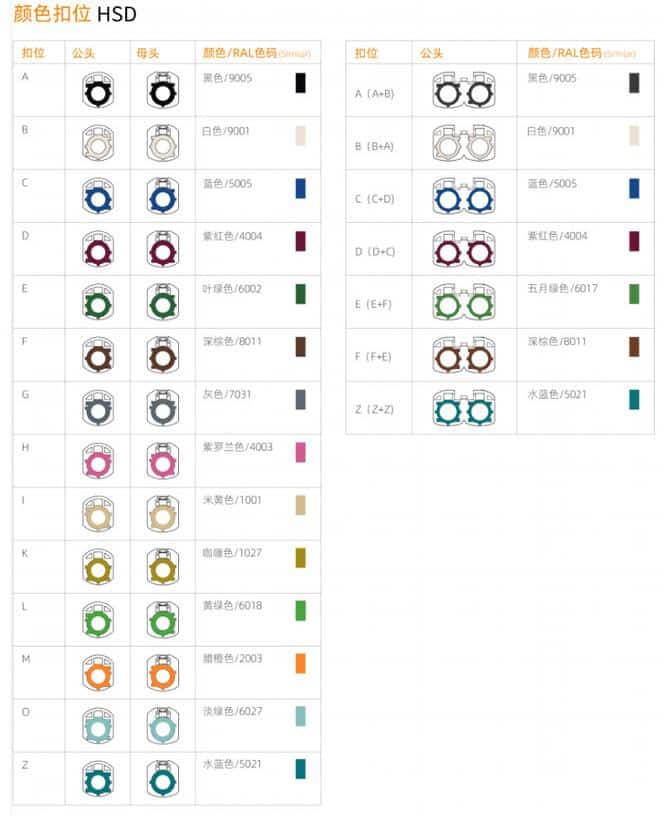Pick the pink swatch beside 紫罗兰色/4003

tap(300, 452)
